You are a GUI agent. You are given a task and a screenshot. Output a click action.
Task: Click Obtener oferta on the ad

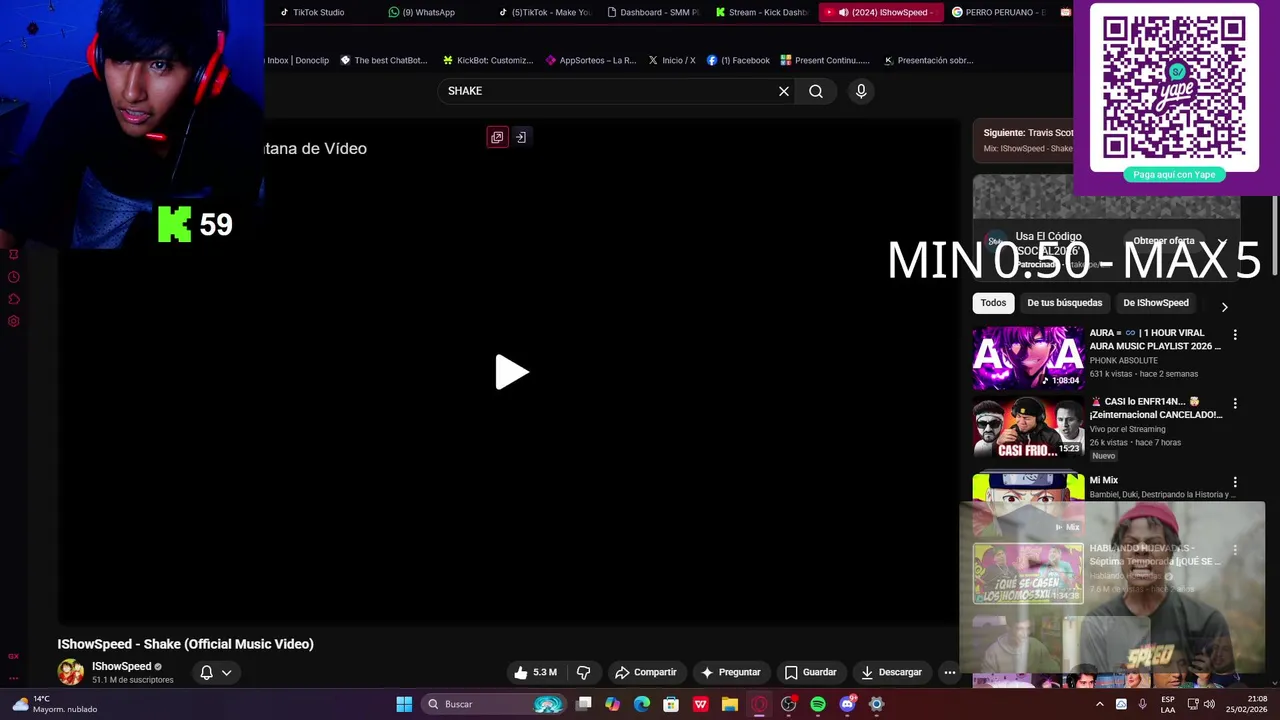(x=1164, y=241)
